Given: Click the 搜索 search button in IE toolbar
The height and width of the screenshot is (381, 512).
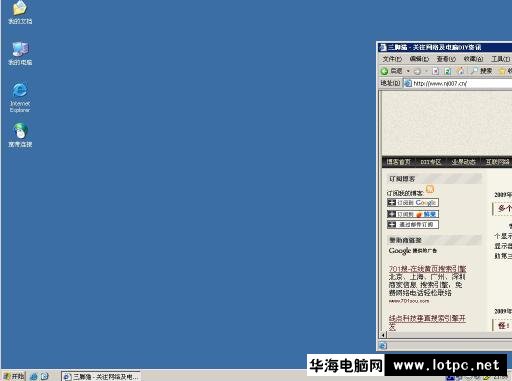Looking at the screenshot, I should (481, 71).
